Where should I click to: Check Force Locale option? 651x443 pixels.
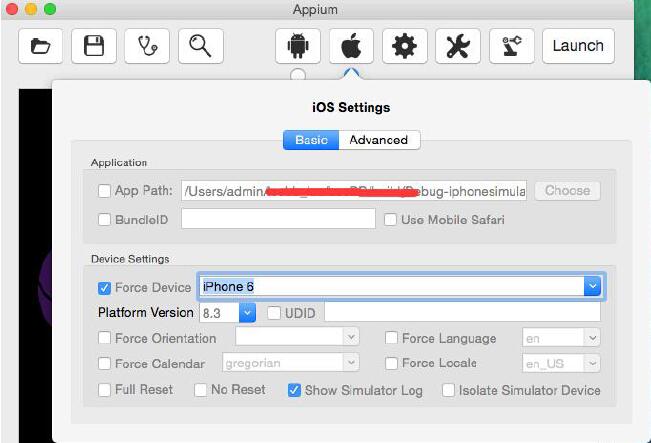coord(391,363)
